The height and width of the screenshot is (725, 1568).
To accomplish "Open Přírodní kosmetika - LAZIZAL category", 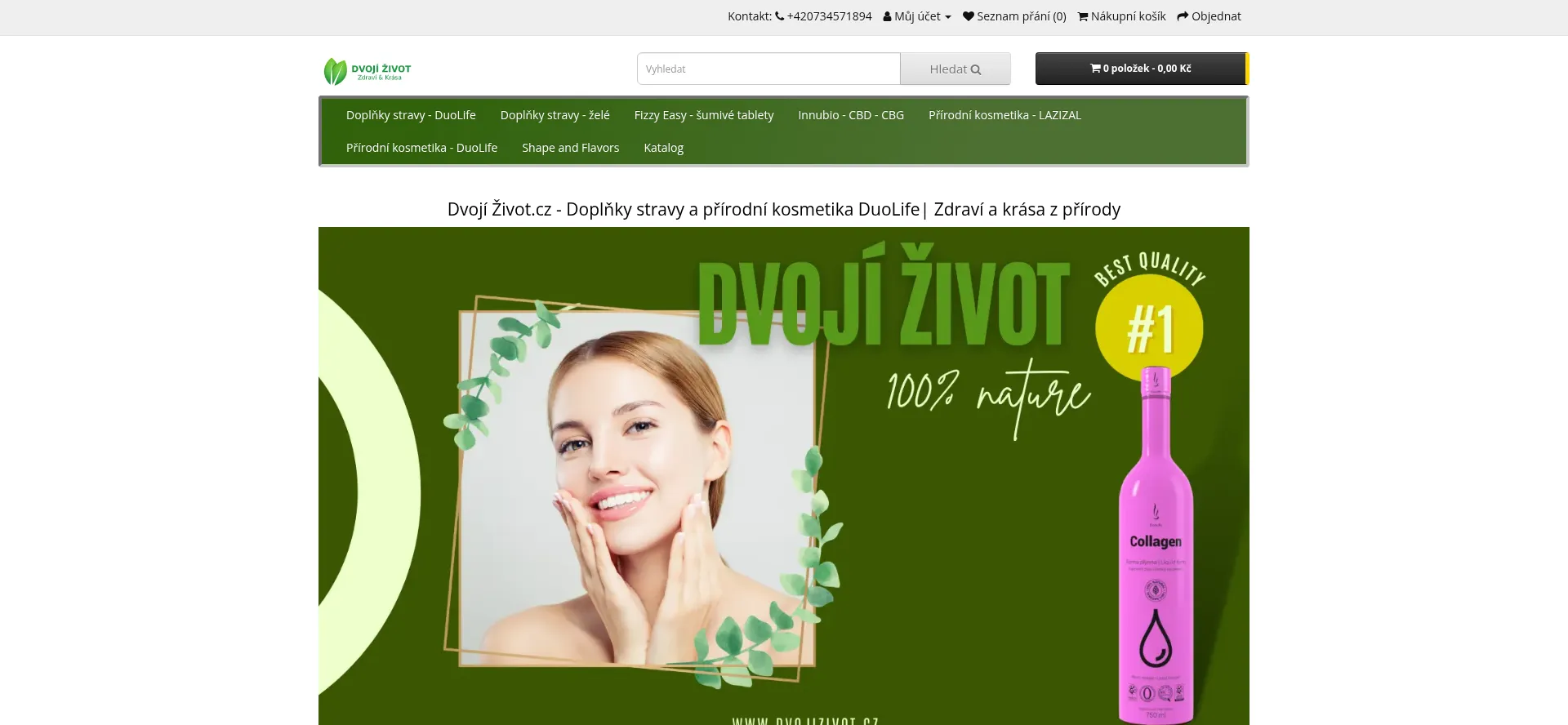I will (x=1004, y=115).
